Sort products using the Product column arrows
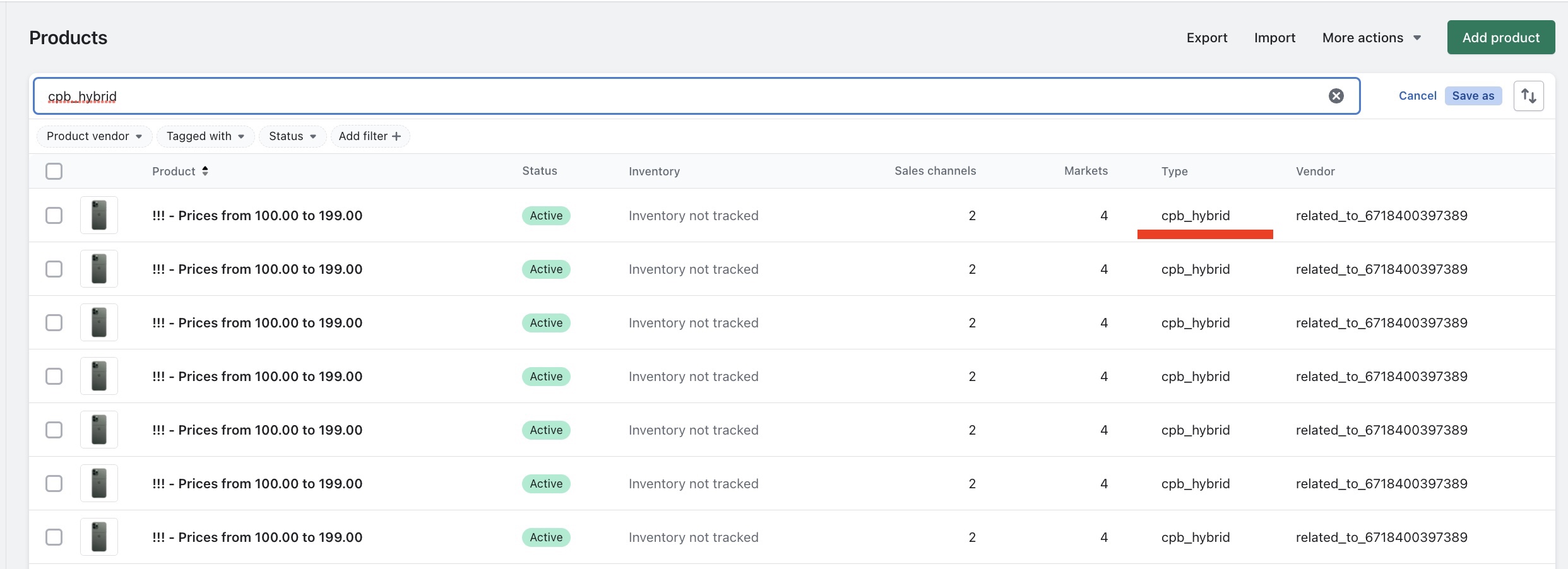Viewport: 1568px width, 569px height. point(205,170)
